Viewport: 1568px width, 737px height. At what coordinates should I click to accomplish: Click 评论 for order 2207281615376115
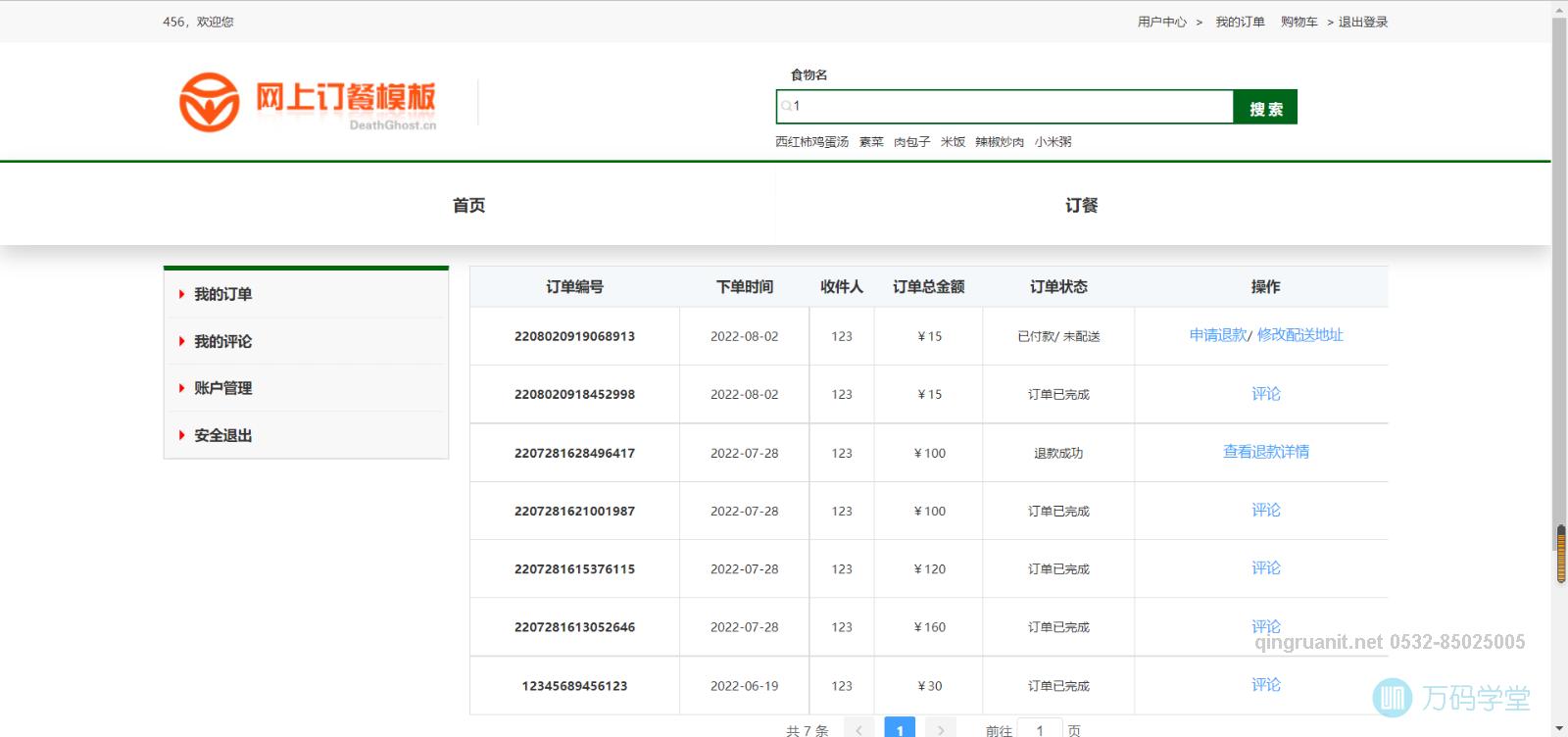click(x=1266, y=567)
